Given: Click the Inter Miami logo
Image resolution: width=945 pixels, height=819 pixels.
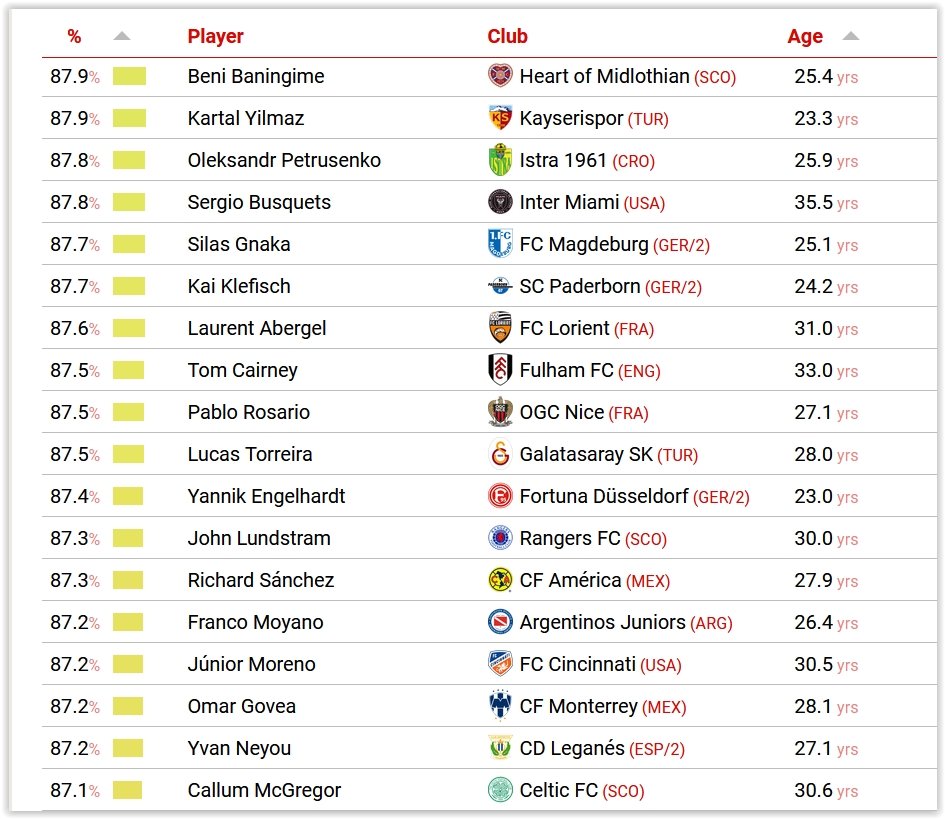Looking at the screenshot, I should (500, 202).
